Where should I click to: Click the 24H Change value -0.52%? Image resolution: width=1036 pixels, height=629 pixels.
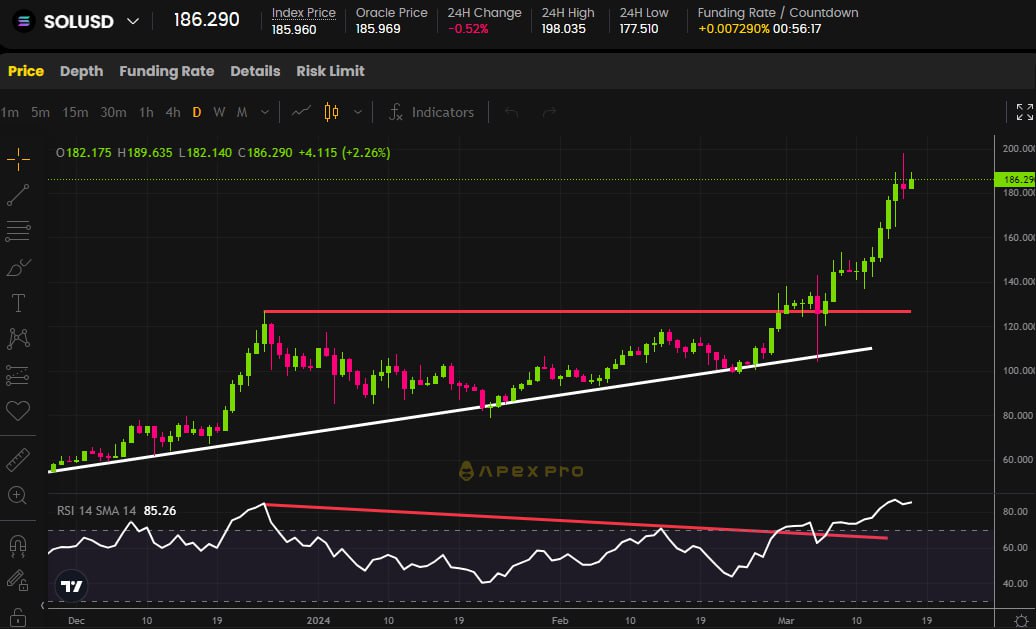(468, 29)
